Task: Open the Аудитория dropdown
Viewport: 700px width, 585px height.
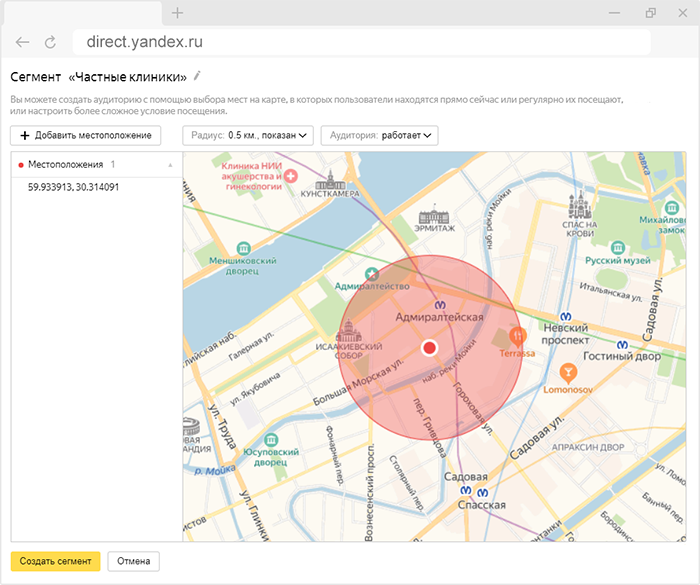Action: coord(379,135)
